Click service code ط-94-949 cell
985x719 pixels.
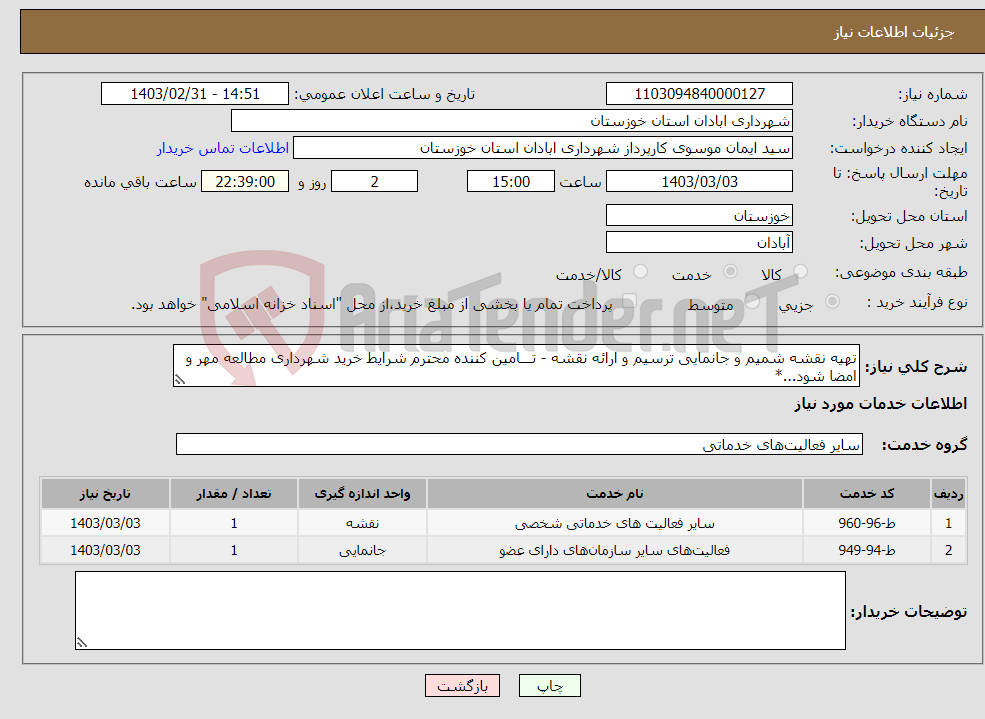click(x=866, y=550)
